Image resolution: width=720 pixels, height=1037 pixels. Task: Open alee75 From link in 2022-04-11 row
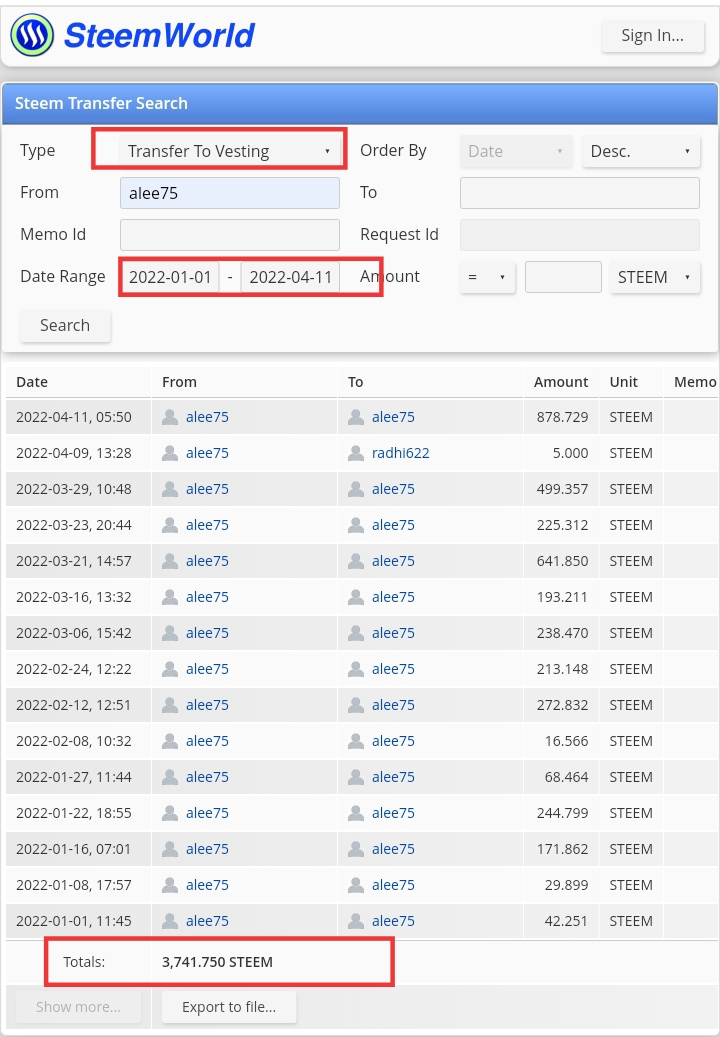pyautogui.click(x=207, y=417)
